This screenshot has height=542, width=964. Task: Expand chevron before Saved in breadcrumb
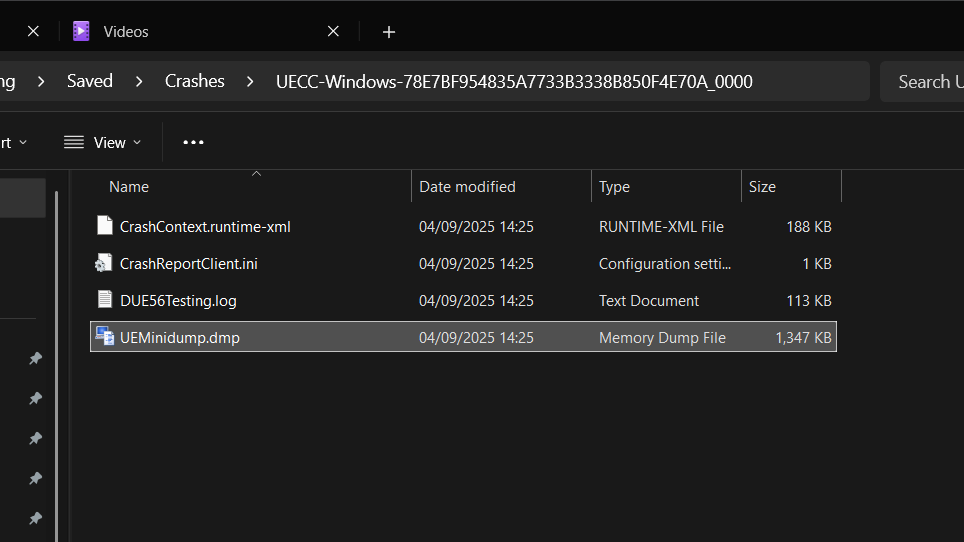[x=41, y=81]
